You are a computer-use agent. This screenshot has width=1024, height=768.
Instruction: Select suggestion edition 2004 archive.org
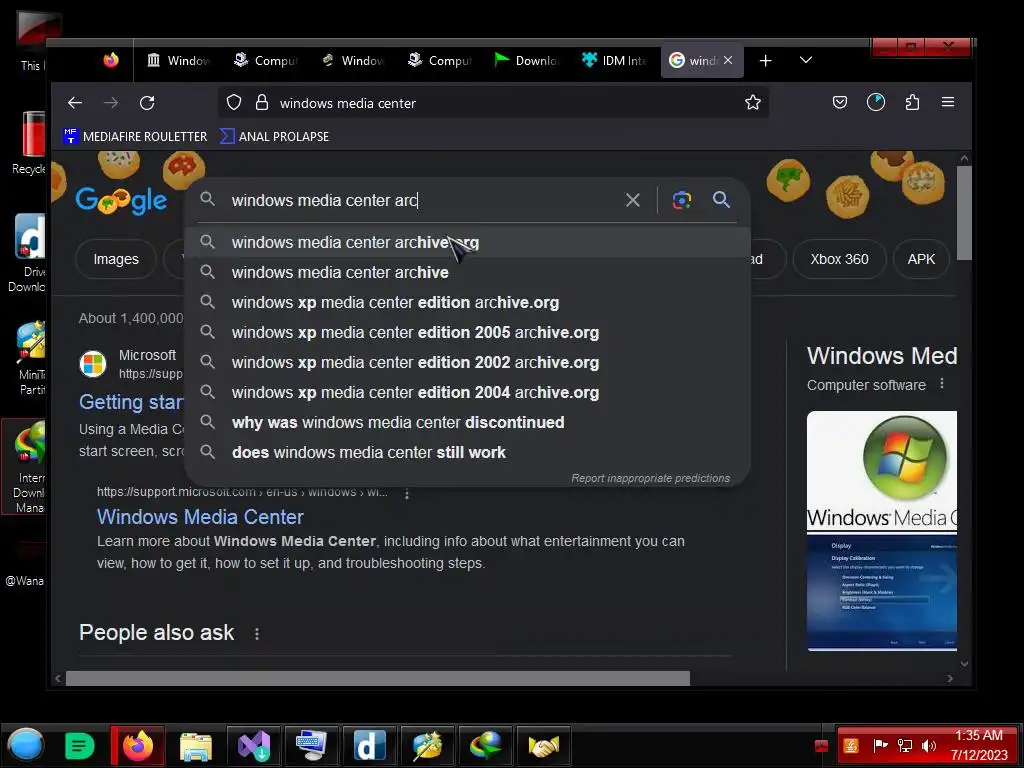tap(468, 392)
